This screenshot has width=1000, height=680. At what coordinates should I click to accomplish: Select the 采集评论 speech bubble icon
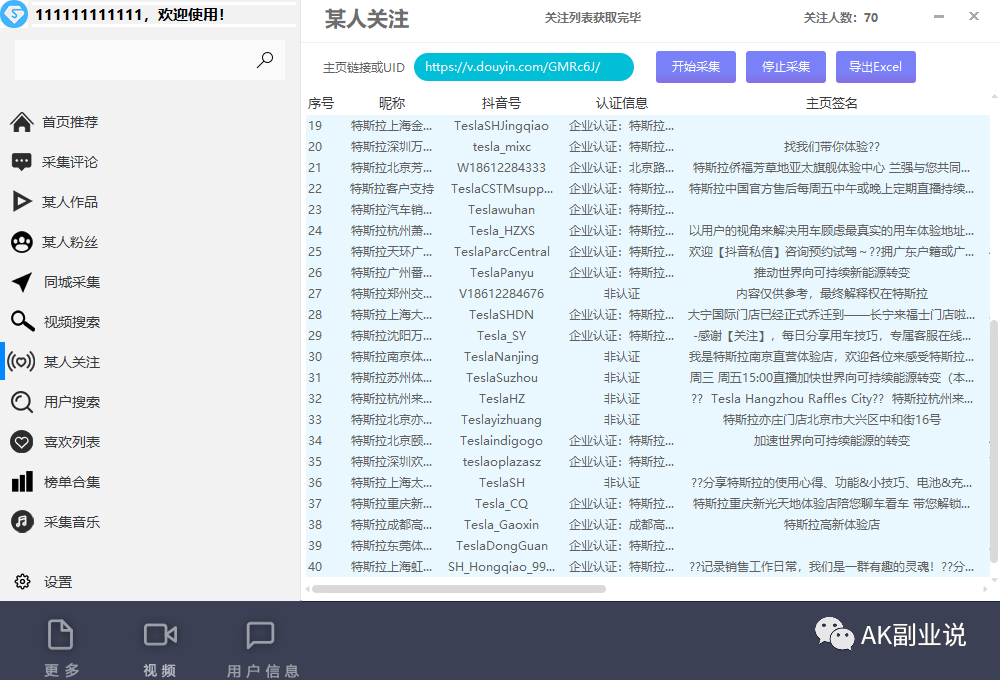tap(22, 162)
